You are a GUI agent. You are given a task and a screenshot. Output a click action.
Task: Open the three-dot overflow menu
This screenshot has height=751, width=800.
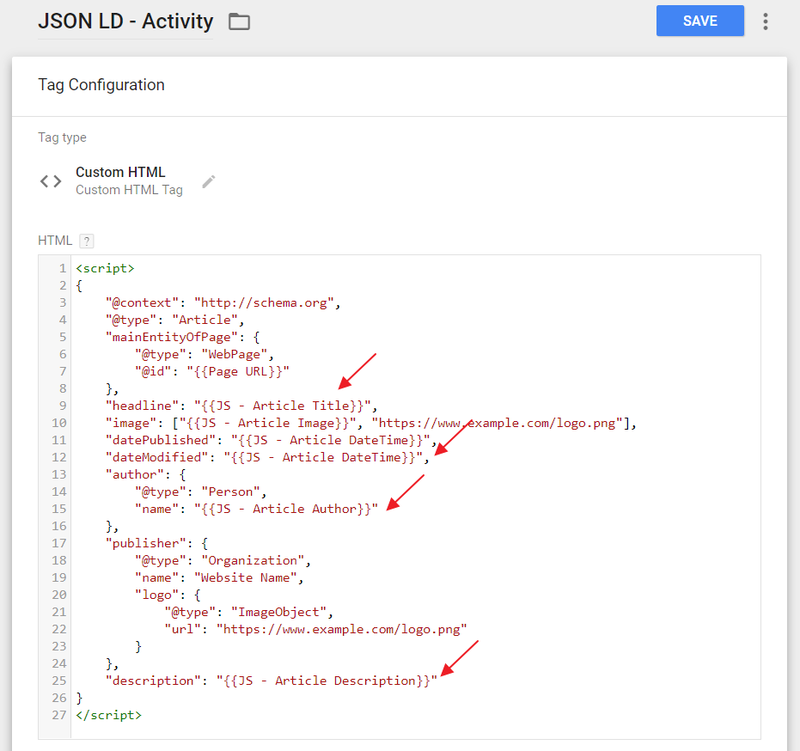click(765, 21)
